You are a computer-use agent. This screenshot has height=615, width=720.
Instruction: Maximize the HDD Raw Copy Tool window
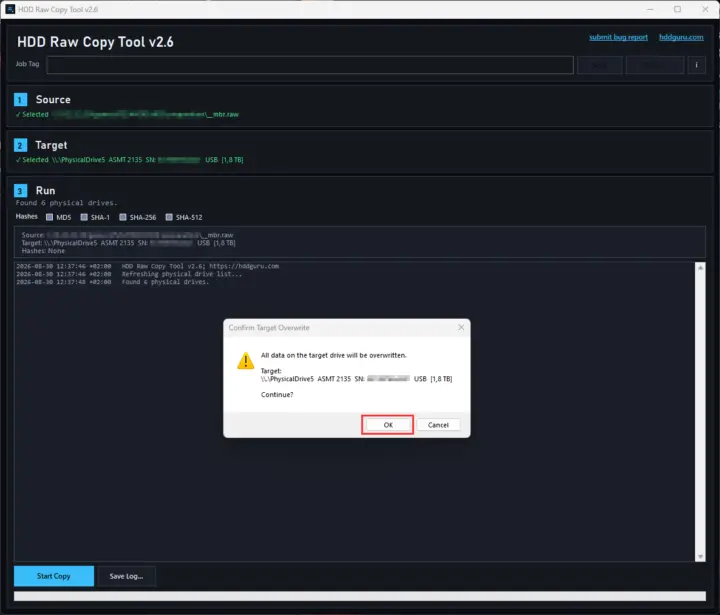tap(677, 9)
